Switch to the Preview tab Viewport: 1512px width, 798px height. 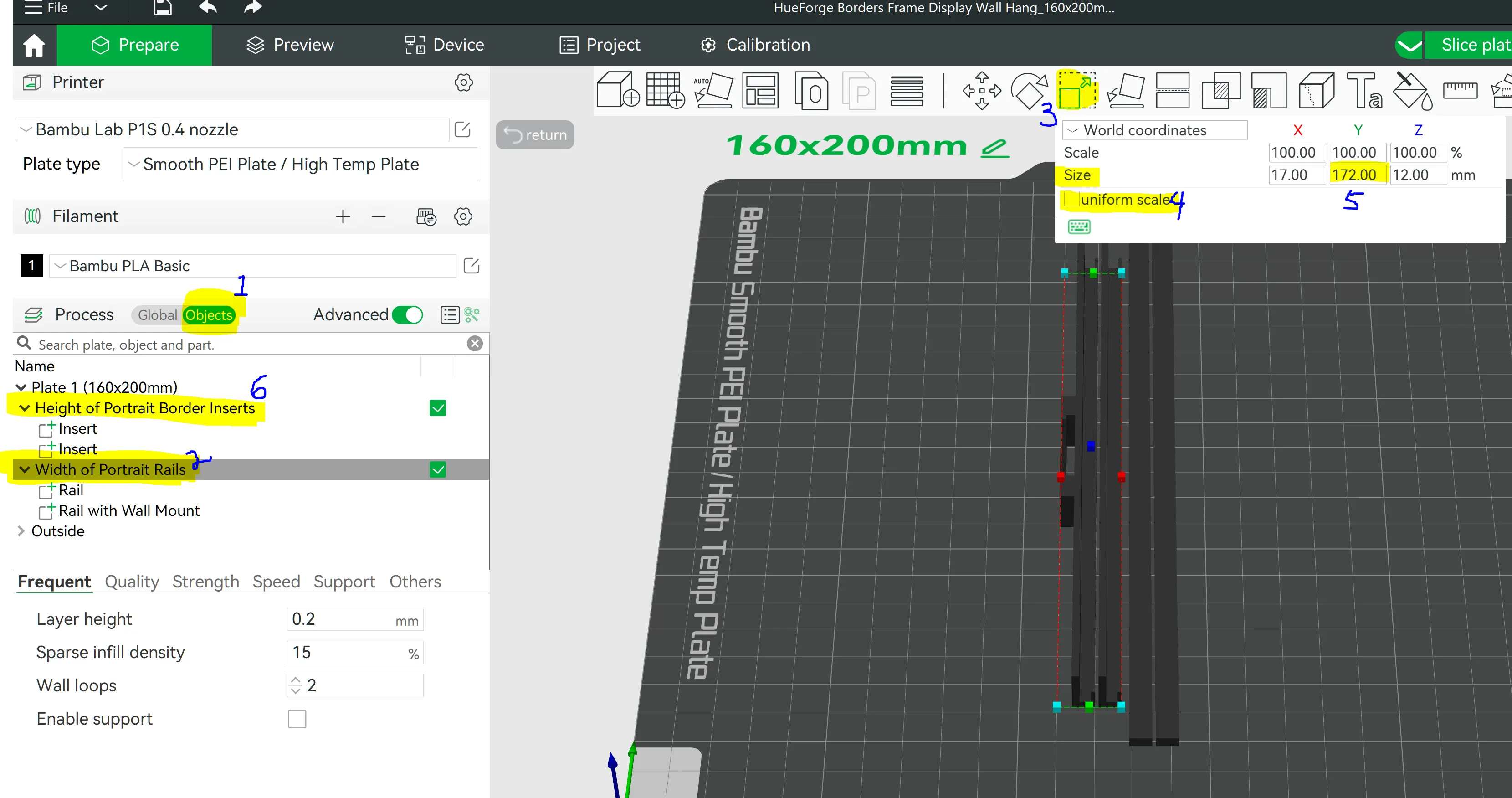pyautogui.click(x=289, y=45)
